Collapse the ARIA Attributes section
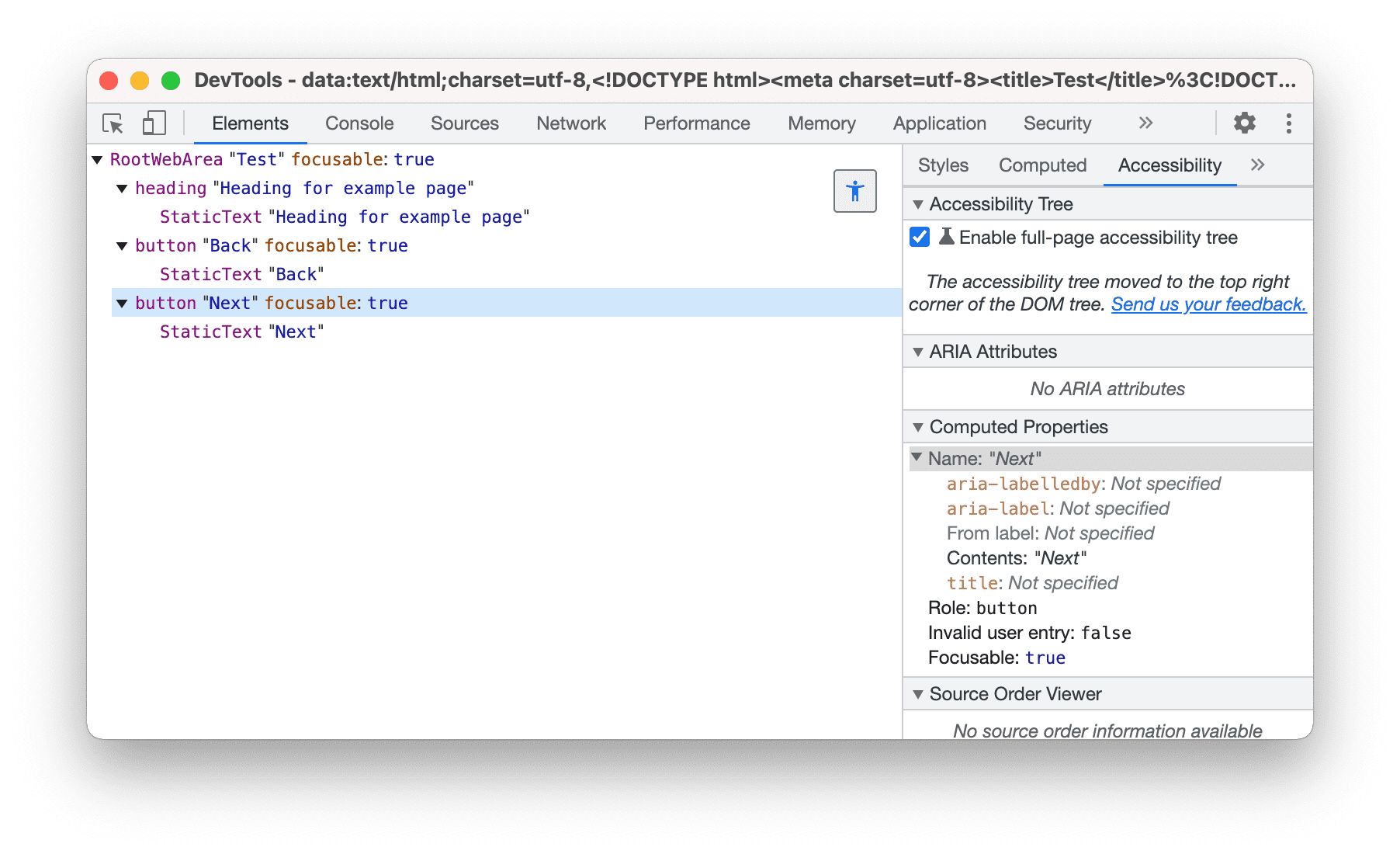This screenshot has height=854, width=1400. 918,352
